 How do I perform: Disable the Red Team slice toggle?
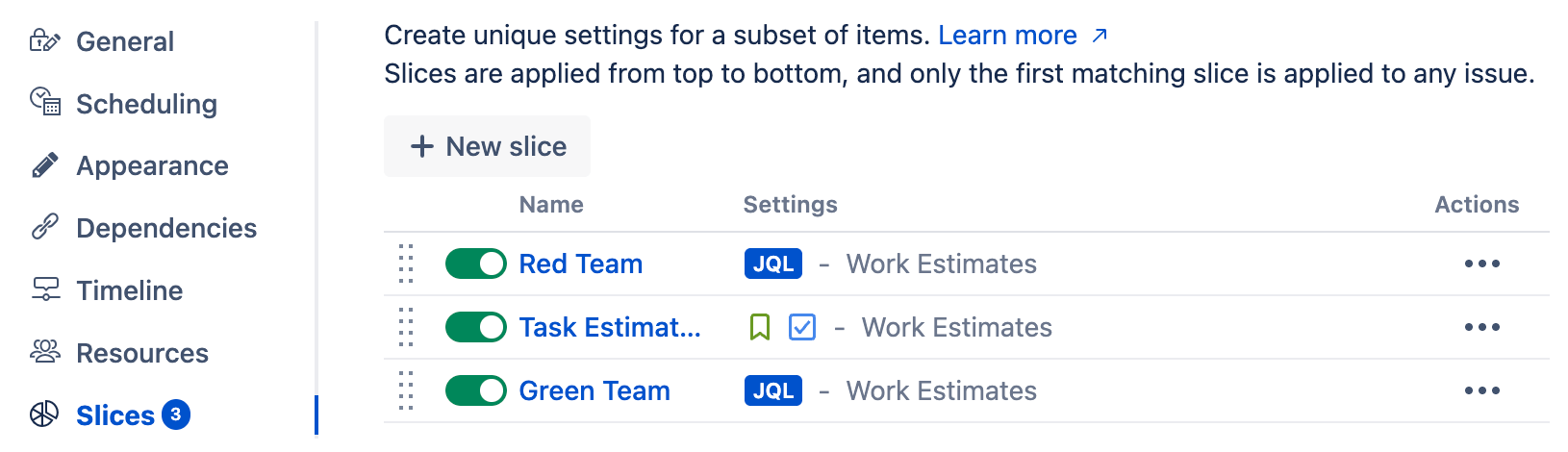[x=475, y=264]
